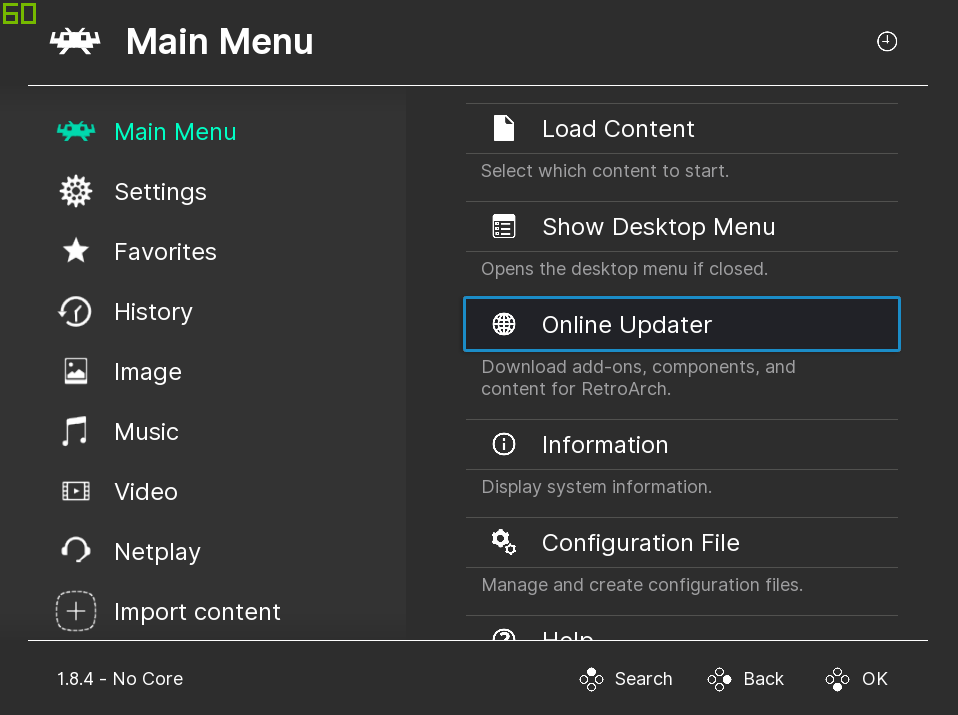Click the green 60 FPS counter
Viewport: 958px width, 715px height.
pyautogui.click(x=19, y=13)
